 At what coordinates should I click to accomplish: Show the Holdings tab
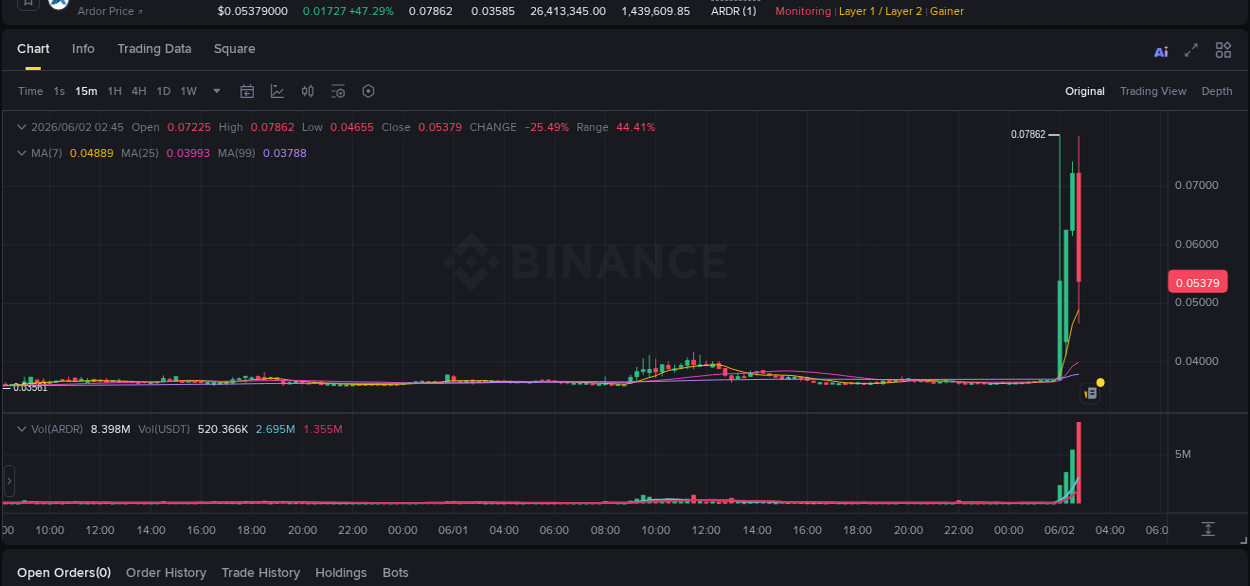341,573
